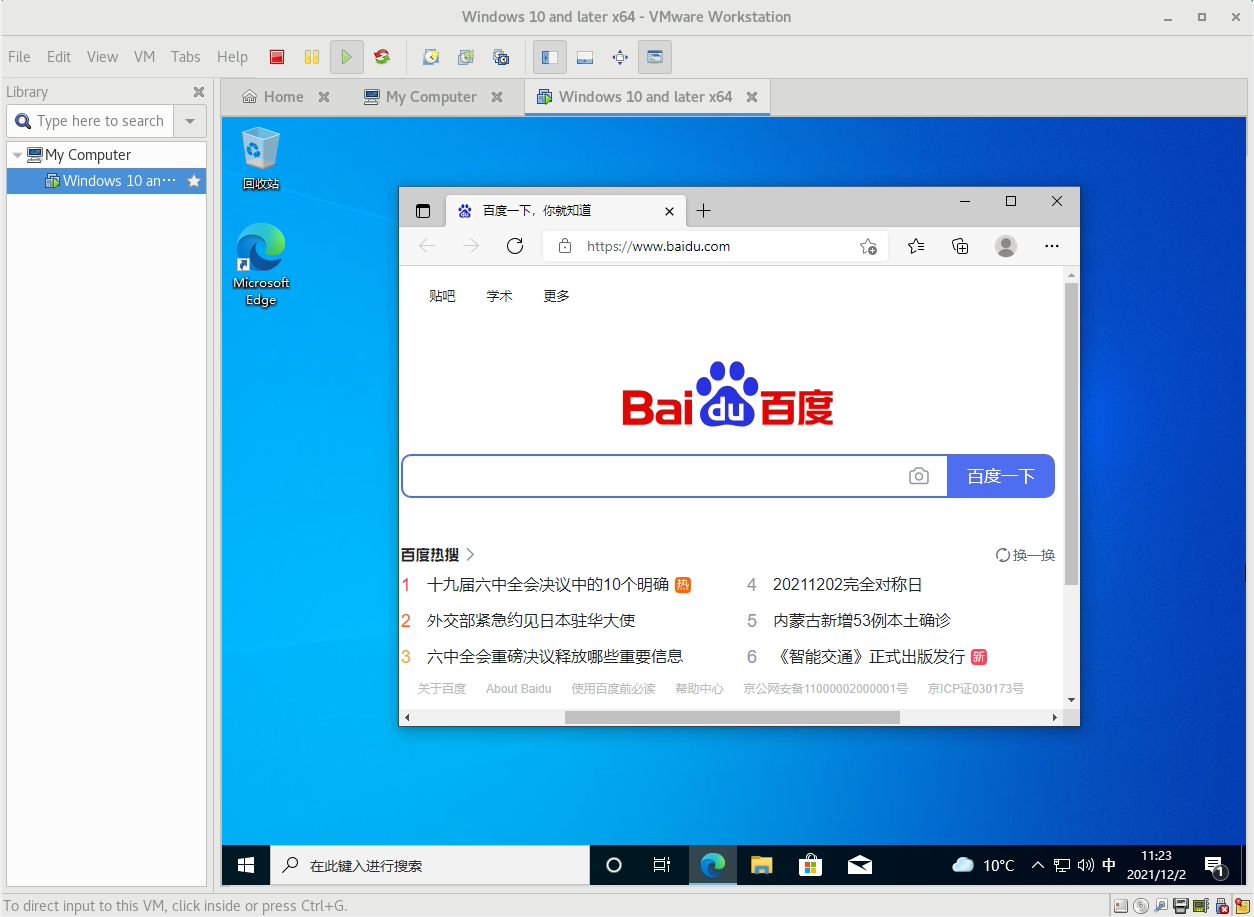Open the Help menu
Screen dimensions: 1254x917
pyautogui.click(x=232, y=57)
